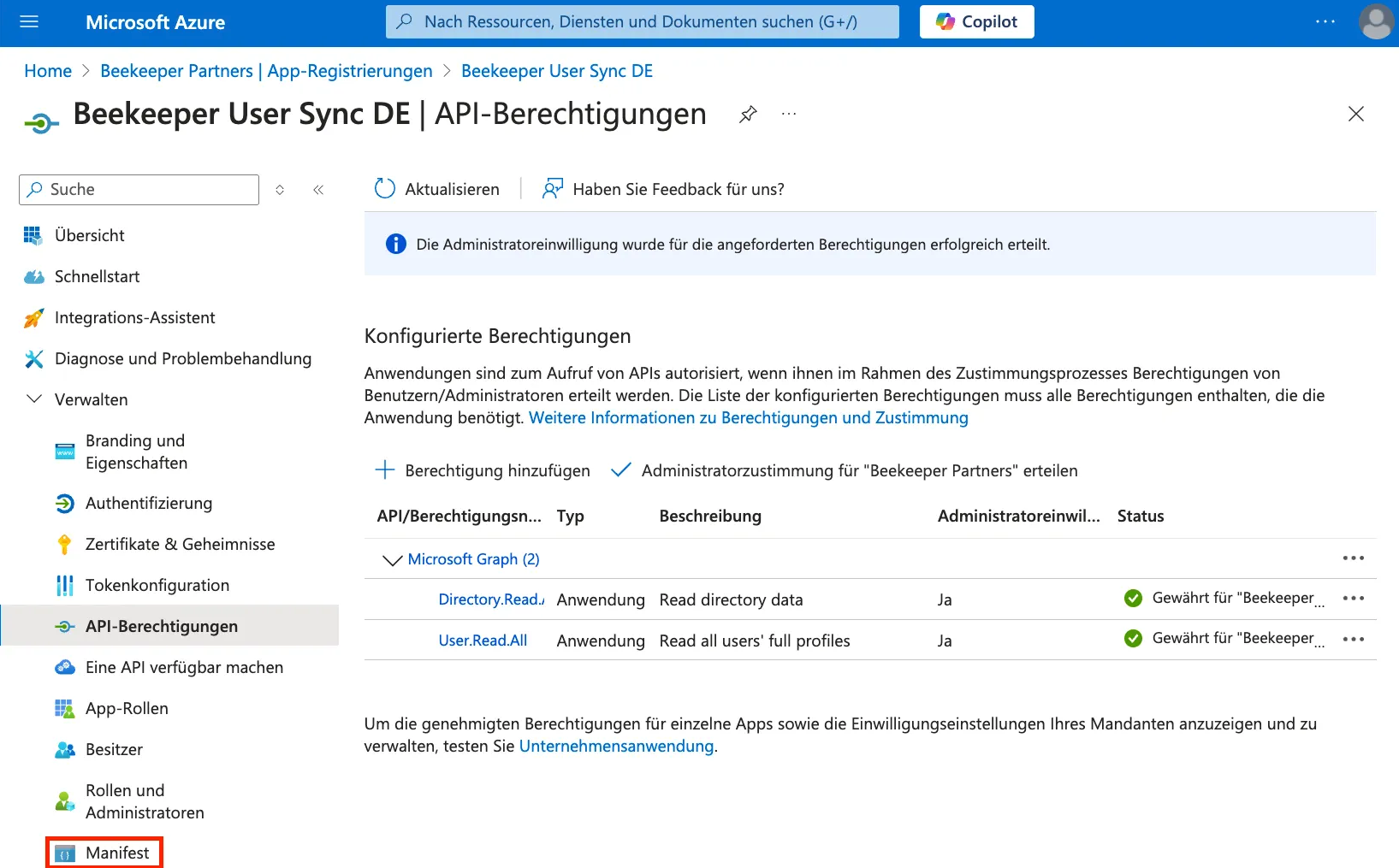Click the Zertifikate key icon

click(64, 545)
